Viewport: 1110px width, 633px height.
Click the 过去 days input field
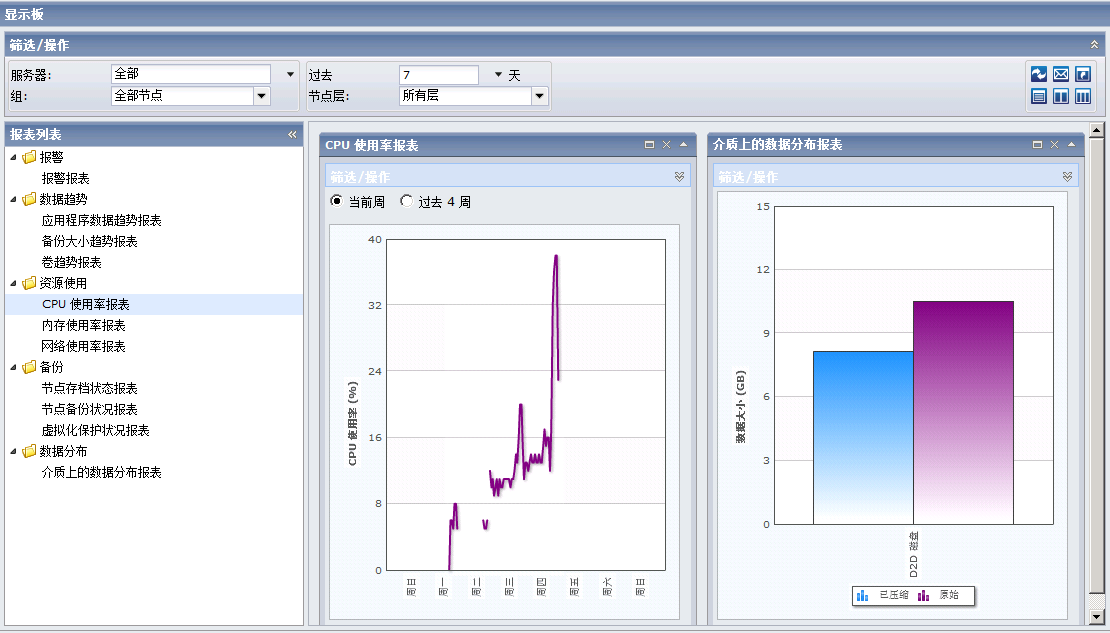coord(438,75)
